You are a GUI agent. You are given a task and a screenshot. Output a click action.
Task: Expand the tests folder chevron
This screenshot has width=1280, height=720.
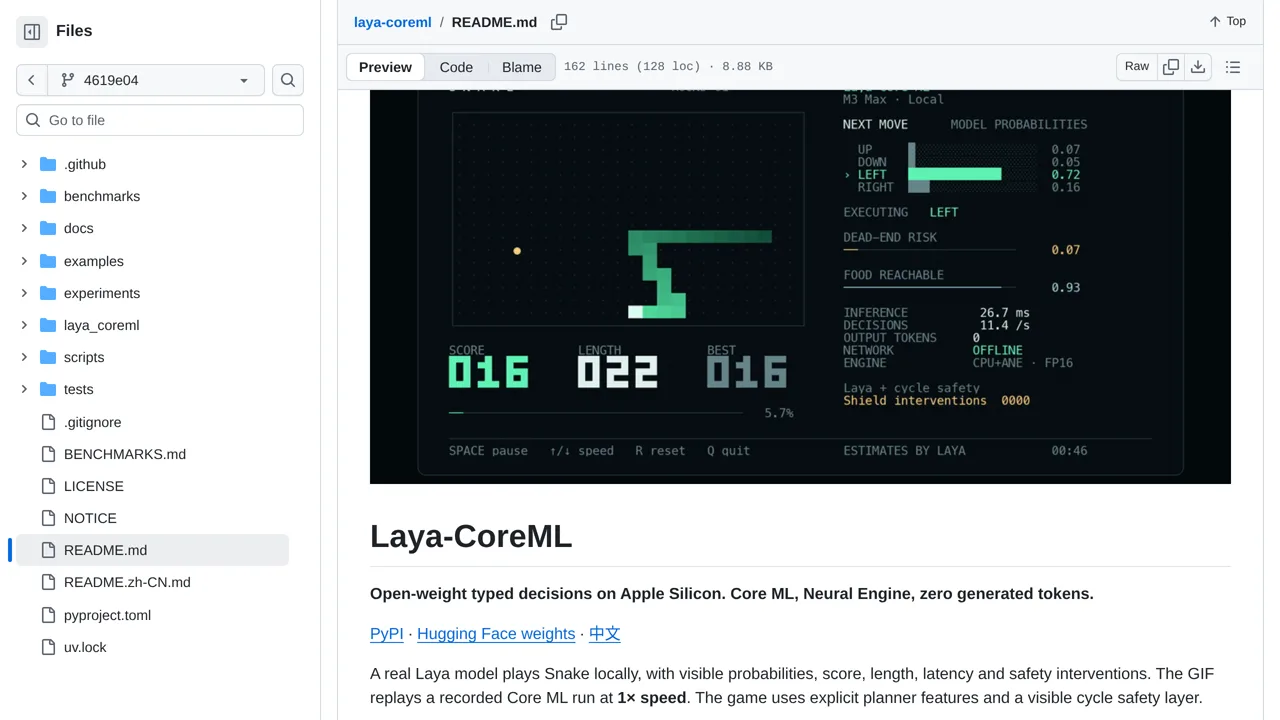tap(24, 389)
